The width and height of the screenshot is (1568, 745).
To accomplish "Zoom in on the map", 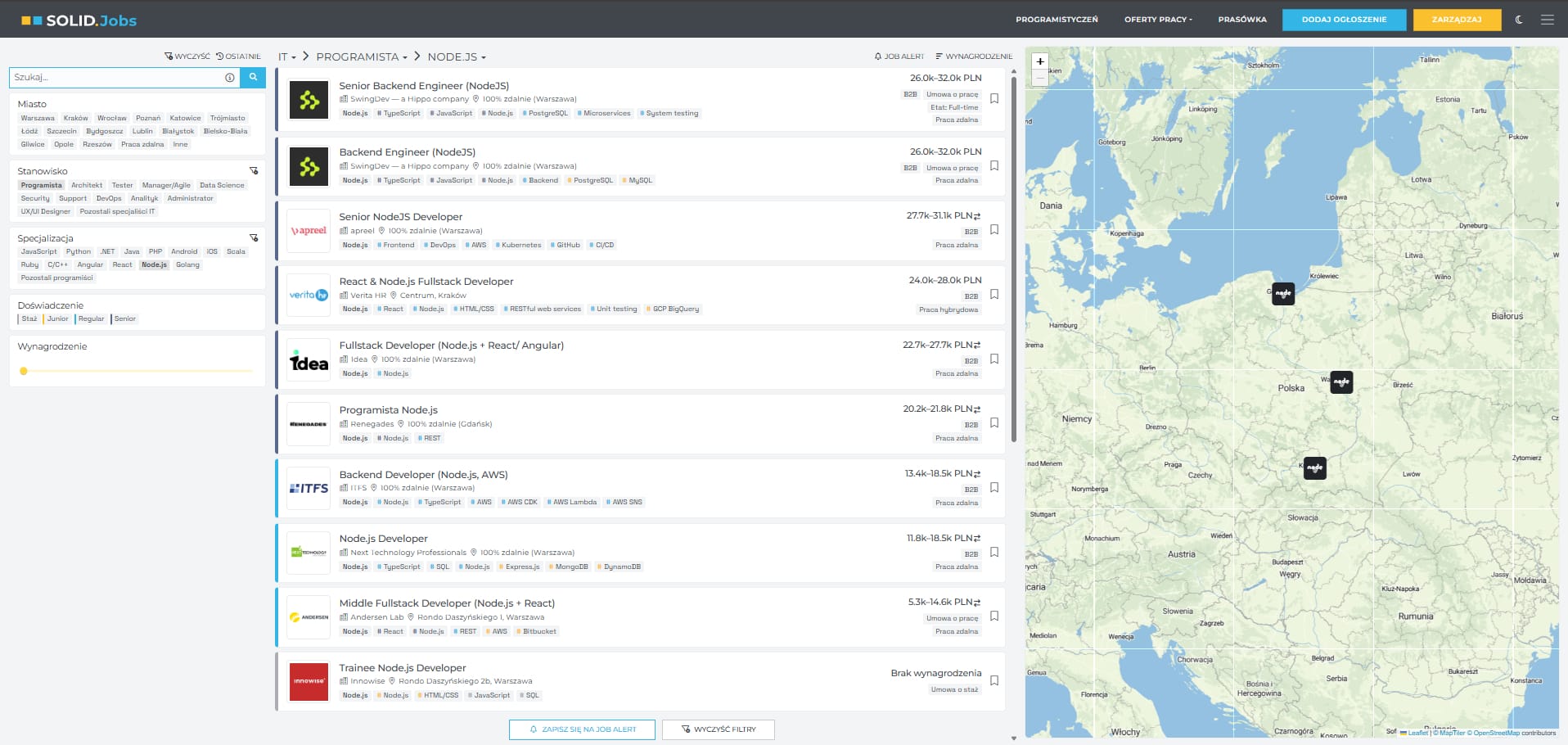I will pos(1040,61).
